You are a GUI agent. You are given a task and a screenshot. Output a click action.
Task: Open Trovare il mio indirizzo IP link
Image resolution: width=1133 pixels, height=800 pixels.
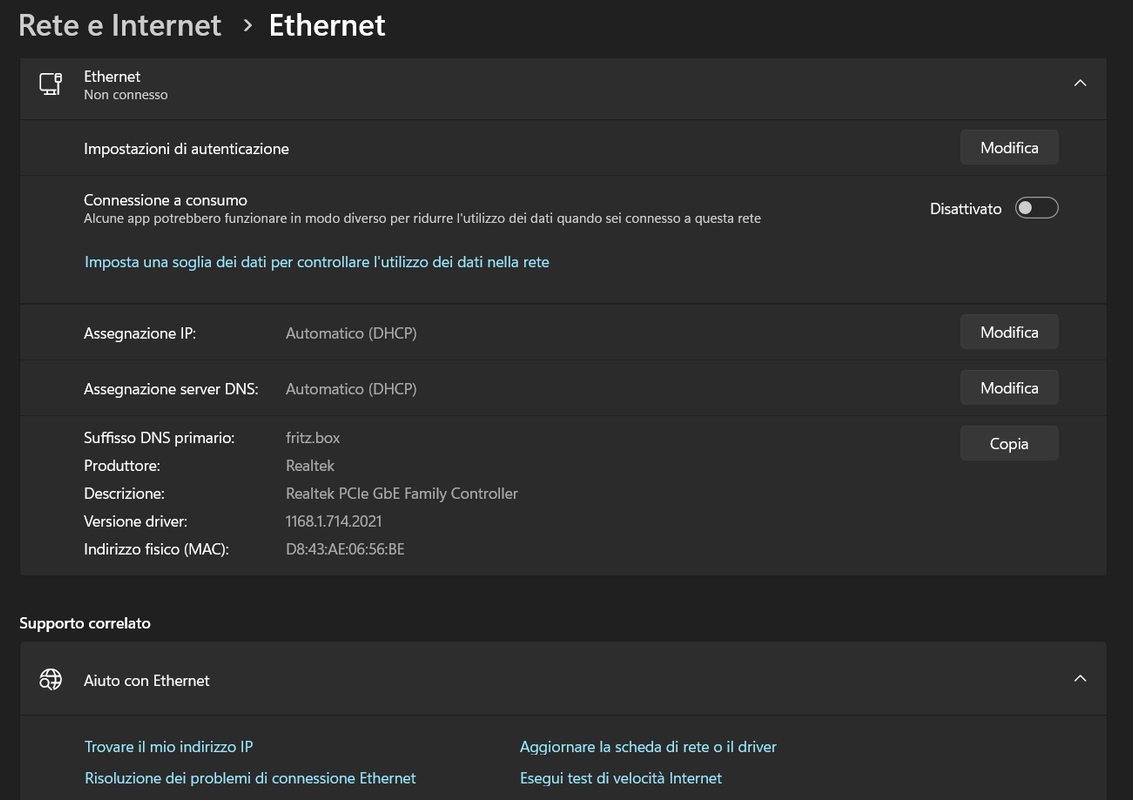pyautogui.click(x=169, y=747)
